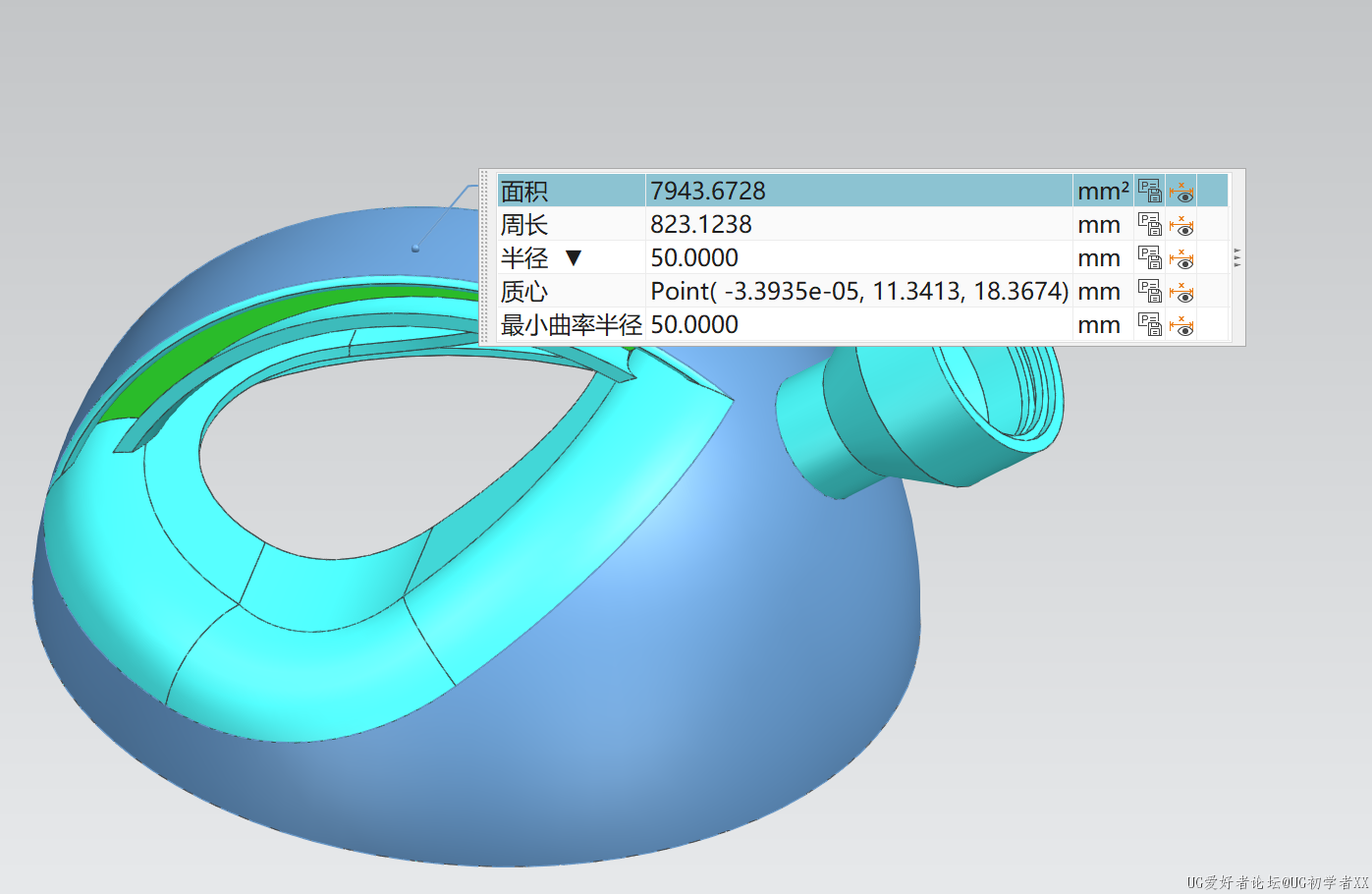Toggle the dimension display for the 面积 row
Screen dimensions: 1372x894
(1181, 191)
